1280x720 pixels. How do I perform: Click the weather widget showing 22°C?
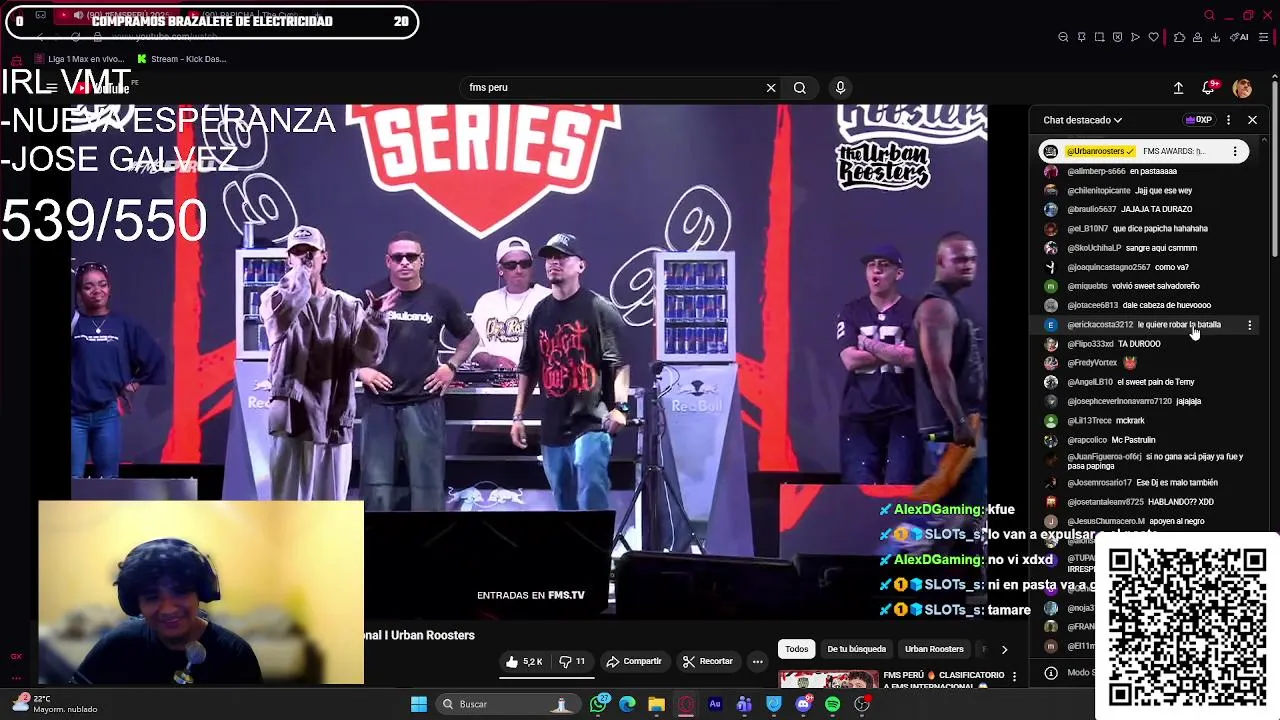(x=55, y=704)
